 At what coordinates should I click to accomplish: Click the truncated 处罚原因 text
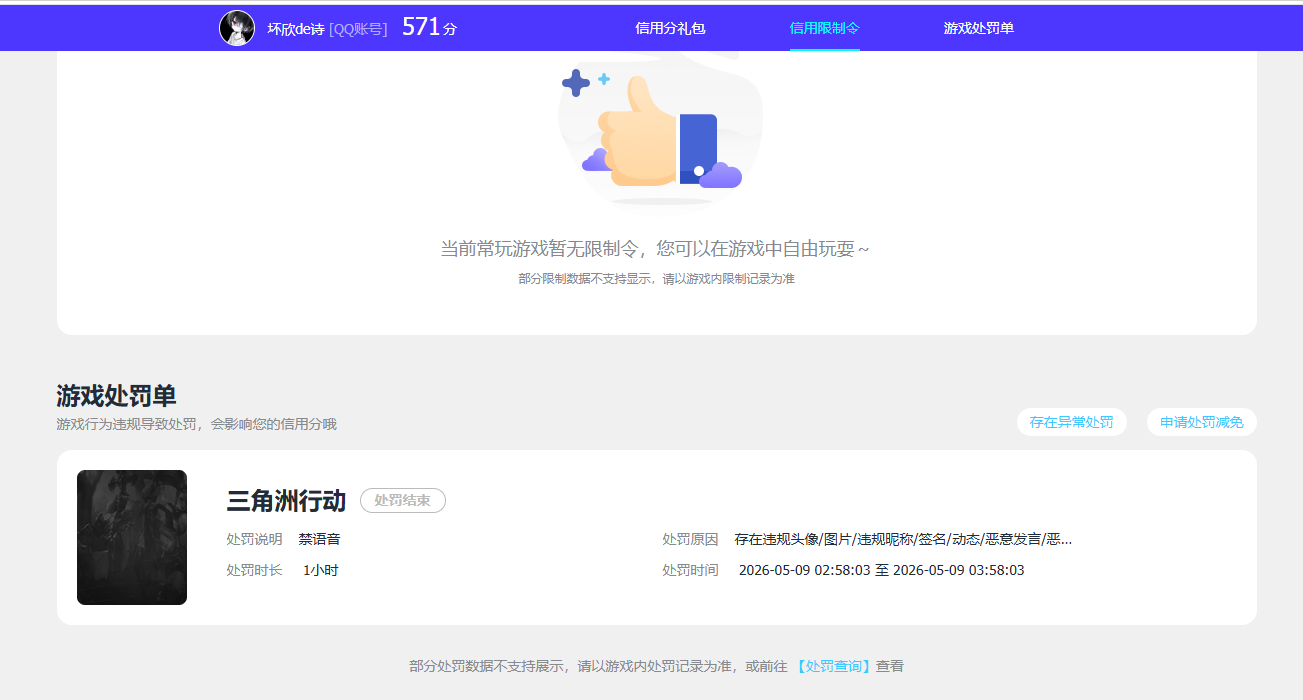tap(903, 539)
